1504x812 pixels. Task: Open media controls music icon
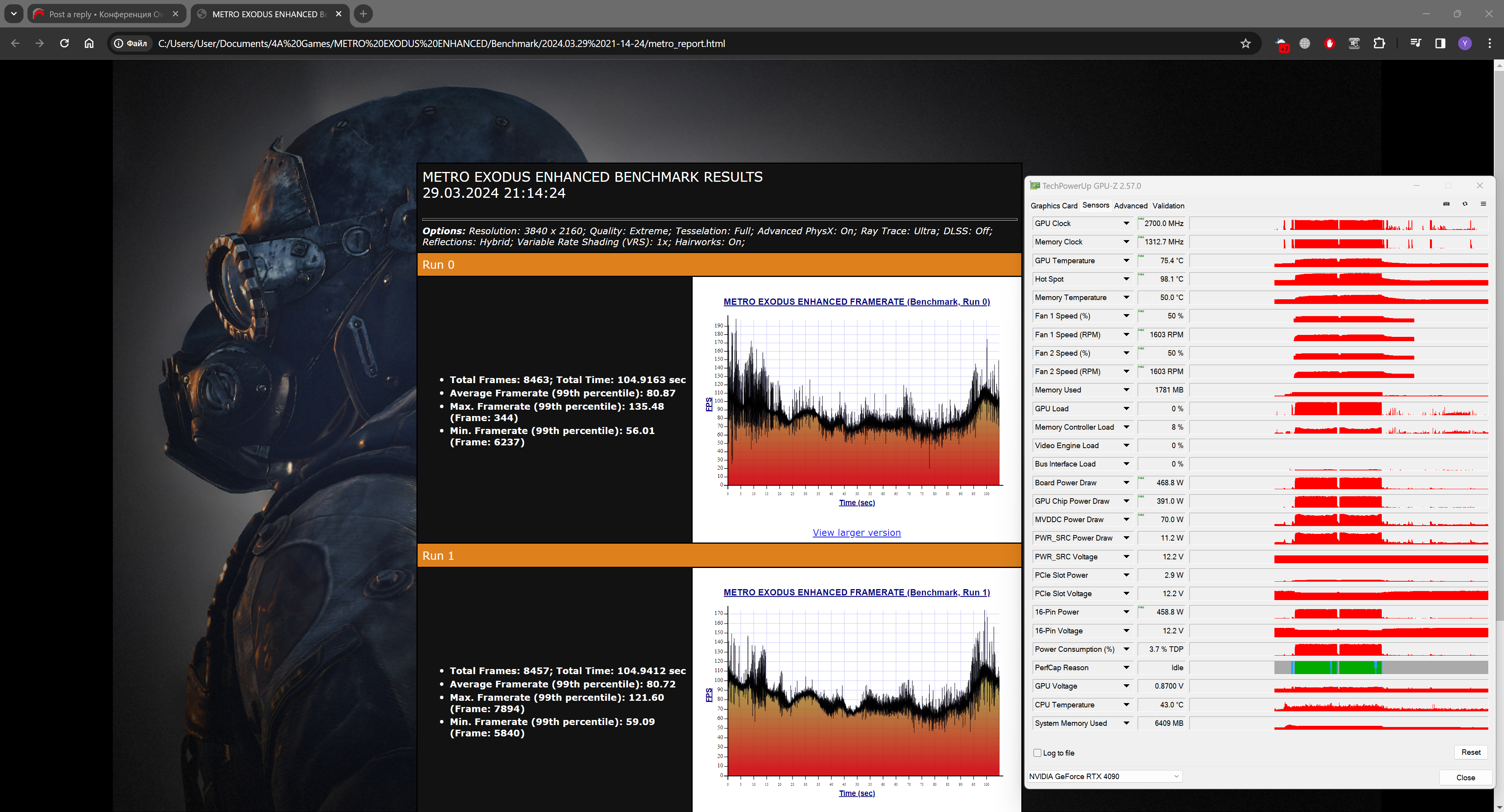pyautogui.click(x=1415, y=44)
